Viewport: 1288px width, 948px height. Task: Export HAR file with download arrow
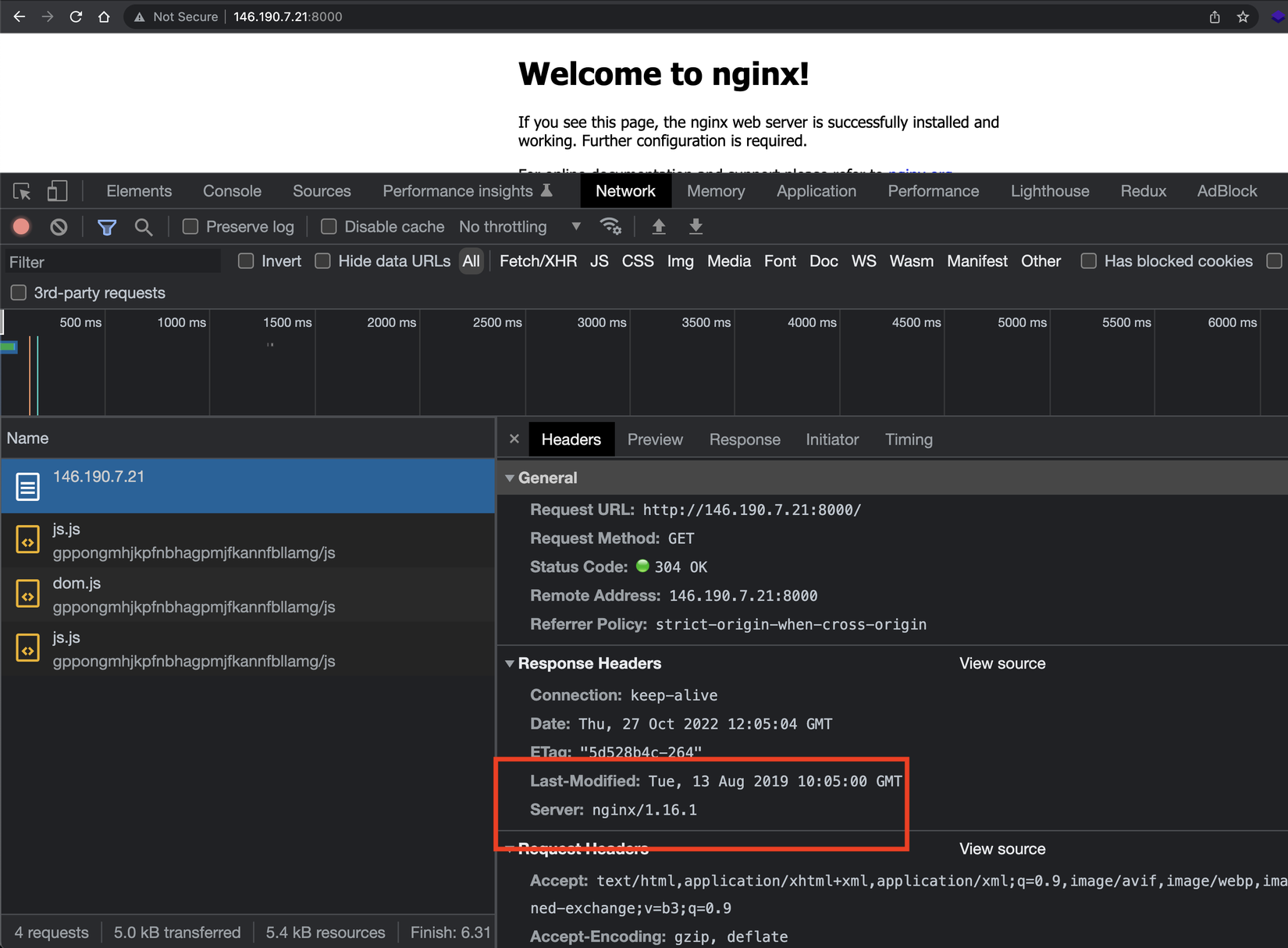[x=696, y=226]
